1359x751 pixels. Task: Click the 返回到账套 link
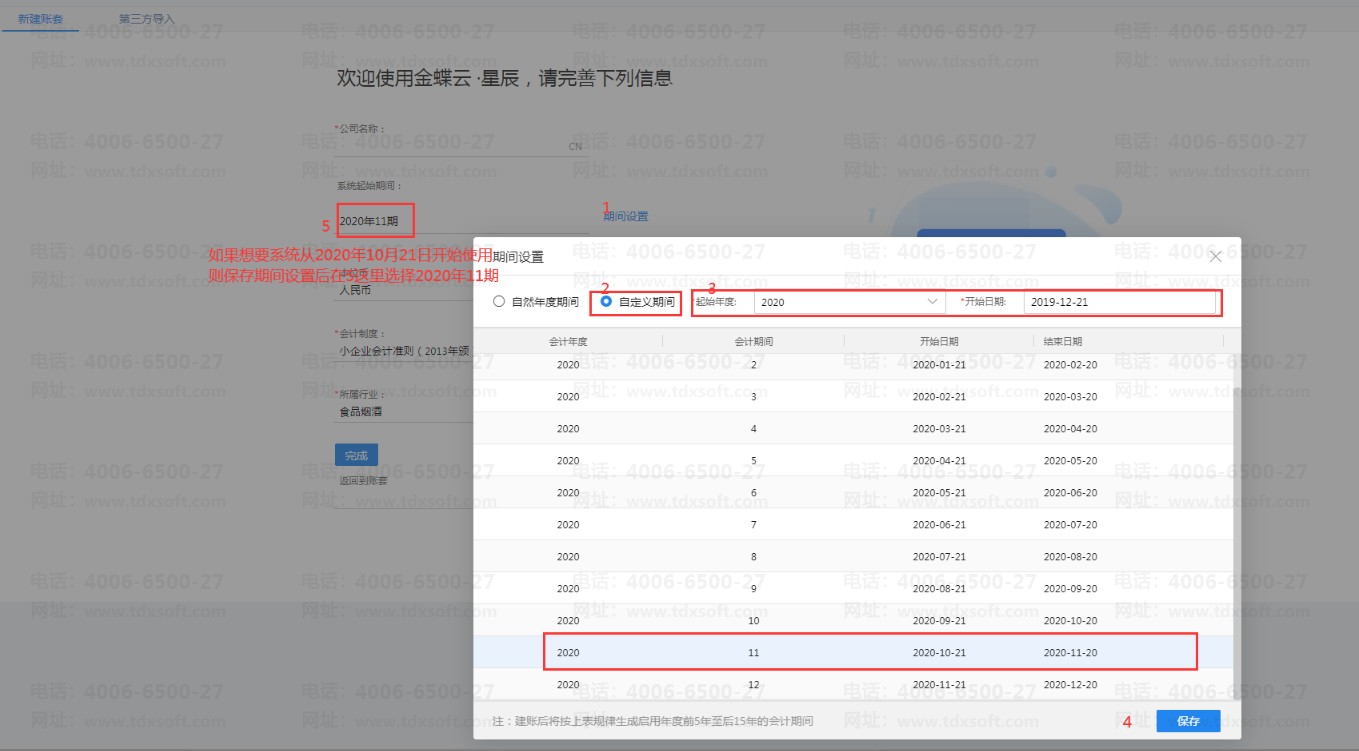click(363, 481)
